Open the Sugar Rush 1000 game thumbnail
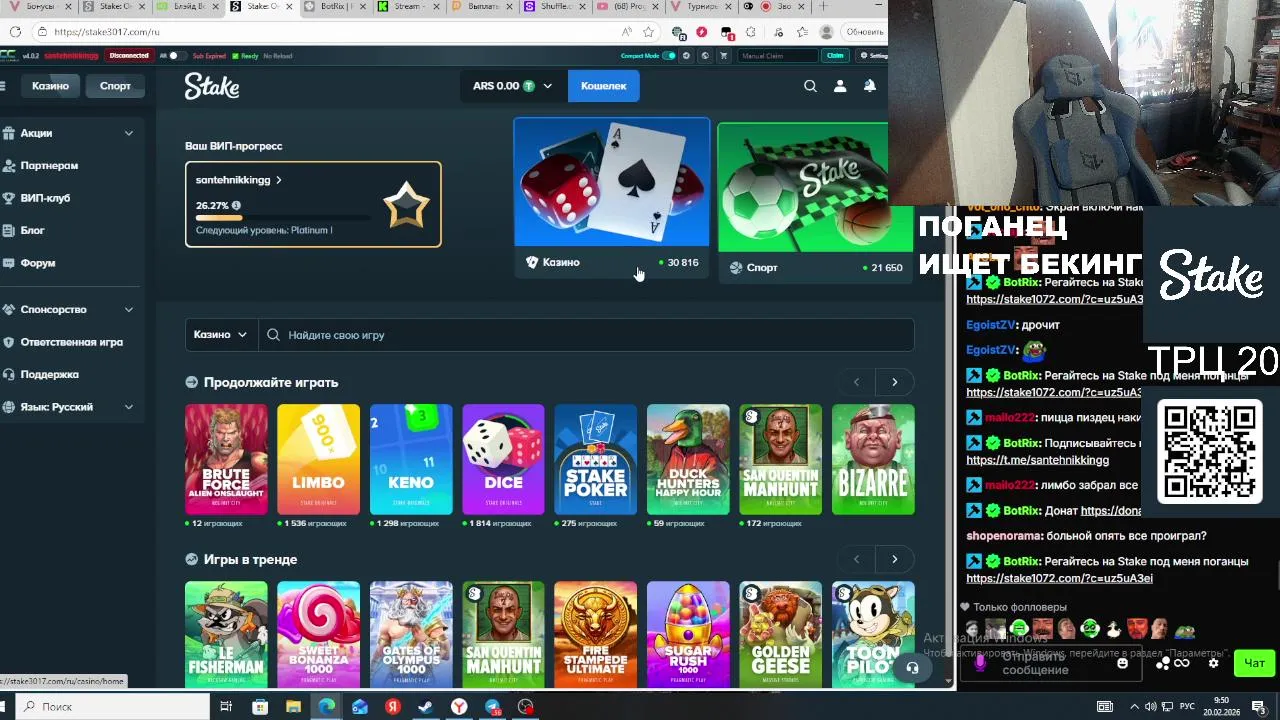 click(688, 633)
